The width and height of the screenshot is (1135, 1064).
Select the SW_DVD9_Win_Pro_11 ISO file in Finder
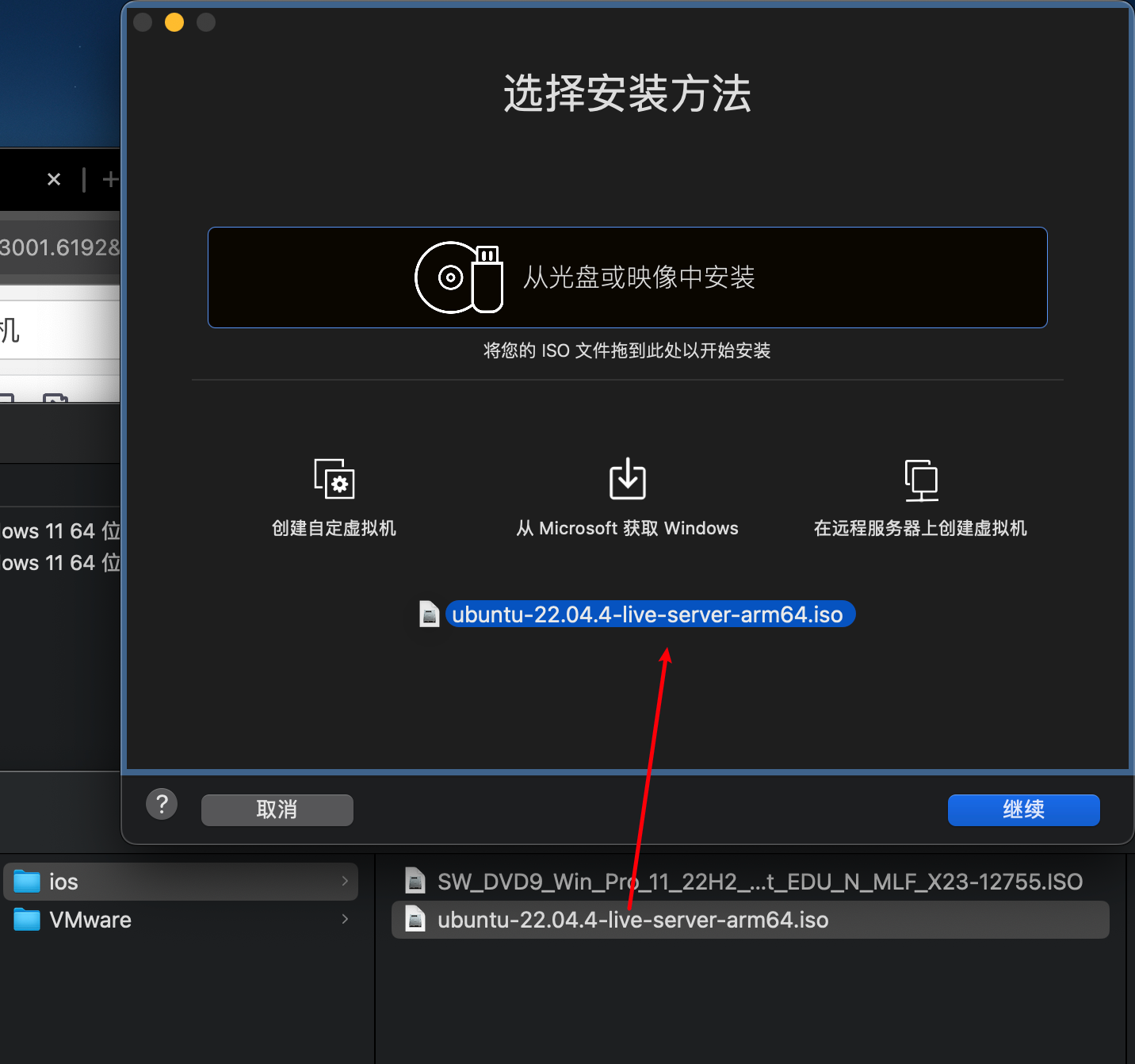[750, 882]
